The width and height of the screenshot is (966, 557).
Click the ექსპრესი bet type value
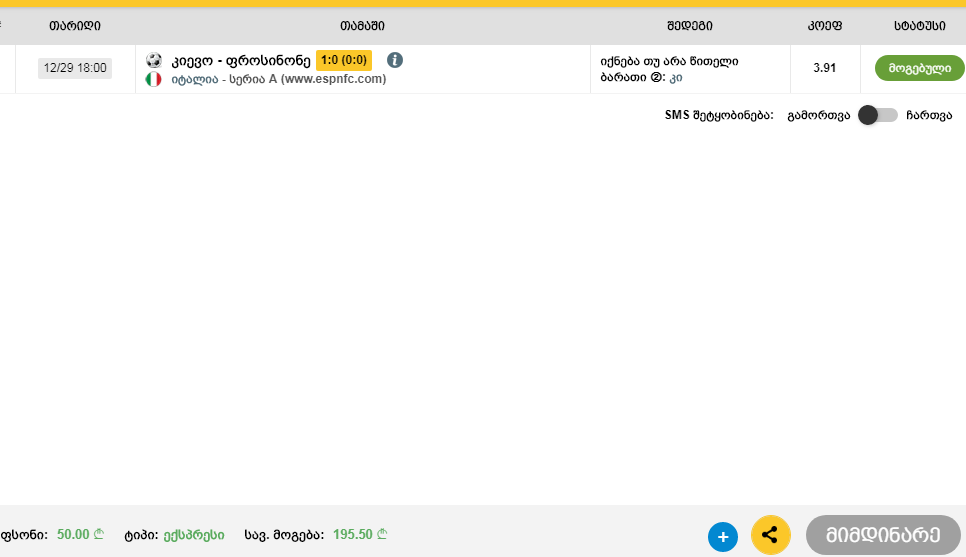tap(193, 535)
